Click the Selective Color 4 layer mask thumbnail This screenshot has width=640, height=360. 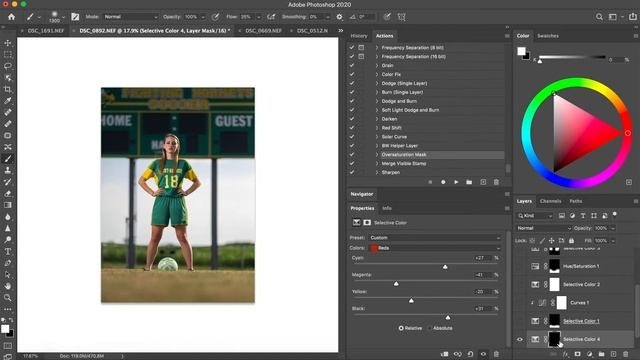[554, 339]
